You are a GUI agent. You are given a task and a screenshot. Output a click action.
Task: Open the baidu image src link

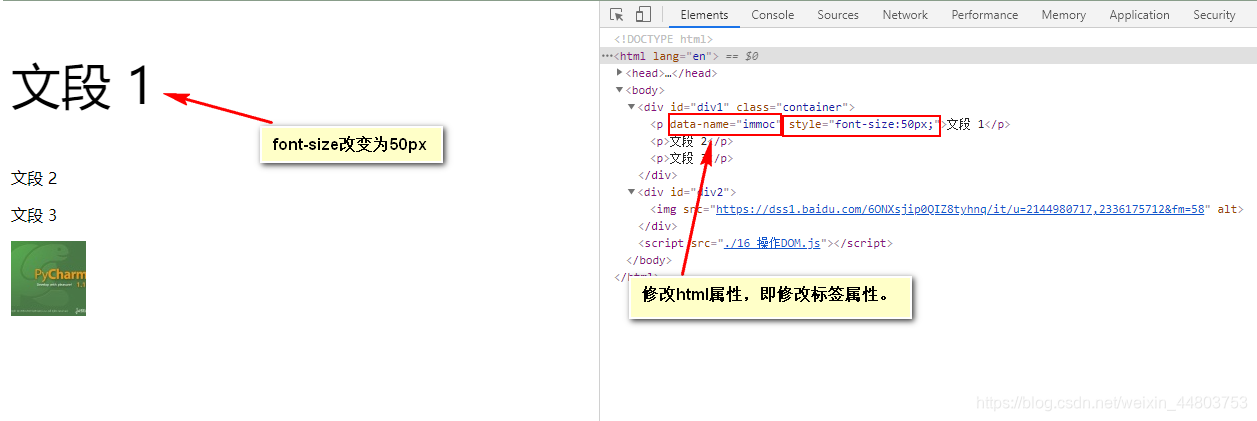pos(959,209)
